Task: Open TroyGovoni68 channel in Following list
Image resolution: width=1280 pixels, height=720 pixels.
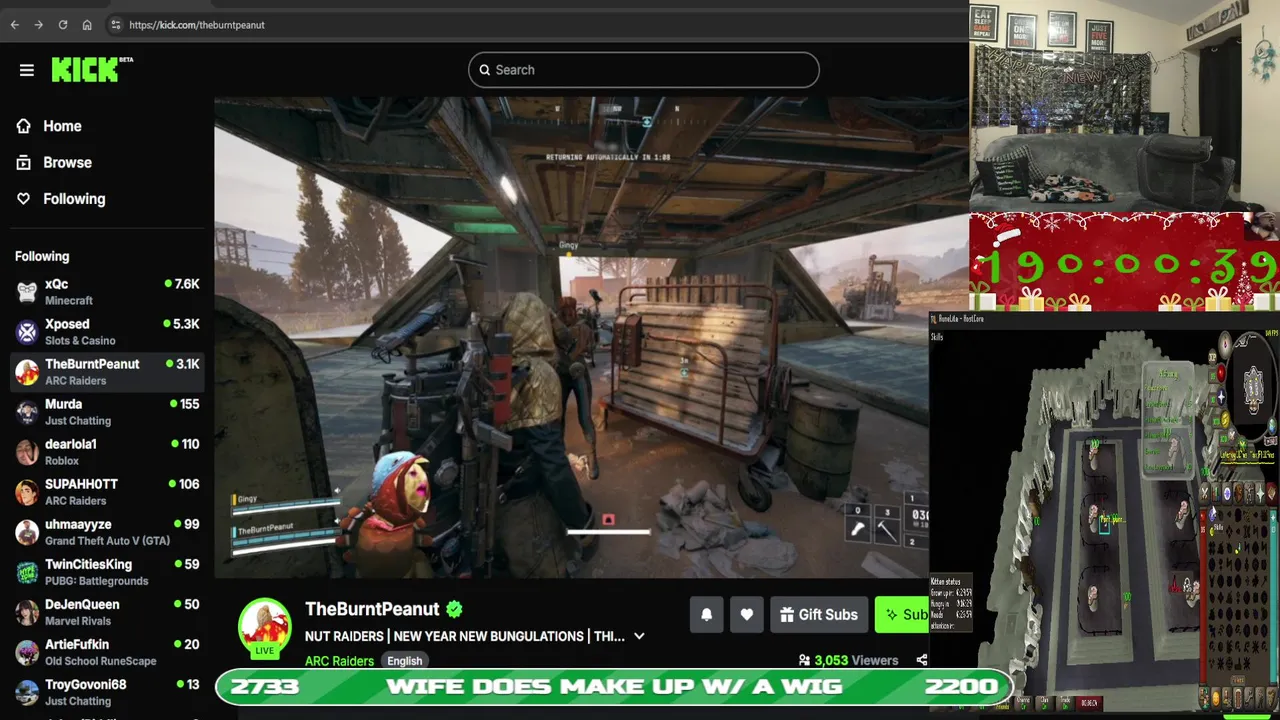Action: (x=107, y=692)
